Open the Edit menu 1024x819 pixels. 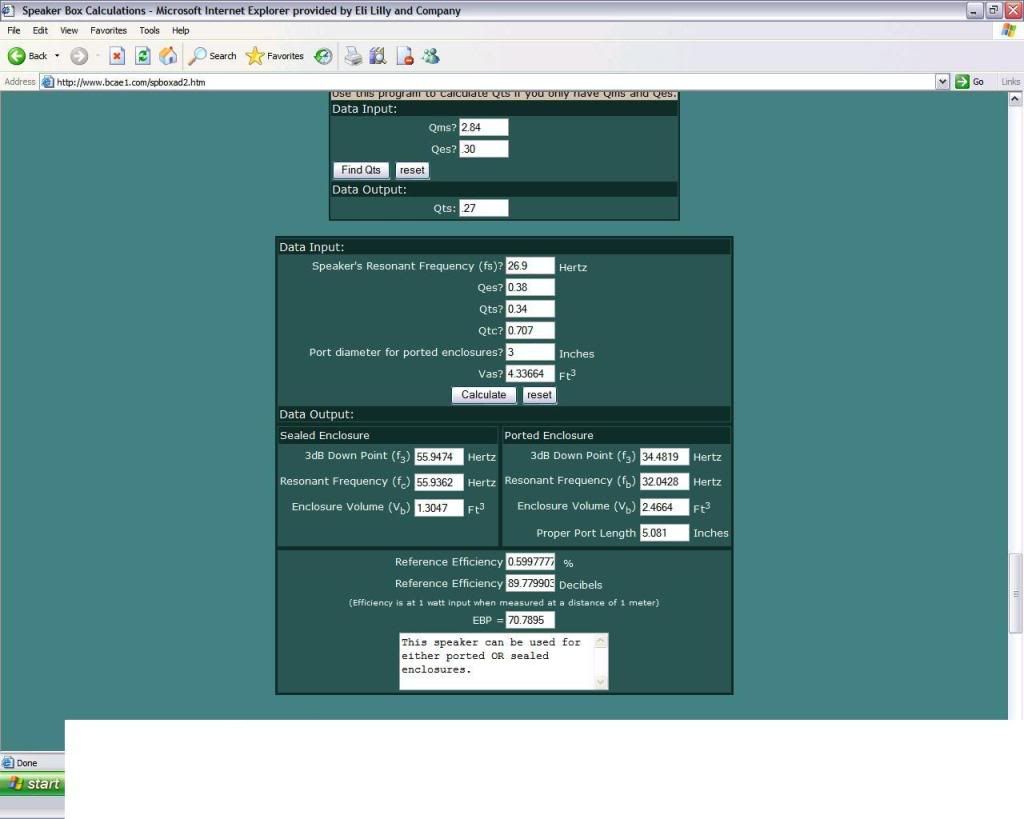[x=40, y=31]
